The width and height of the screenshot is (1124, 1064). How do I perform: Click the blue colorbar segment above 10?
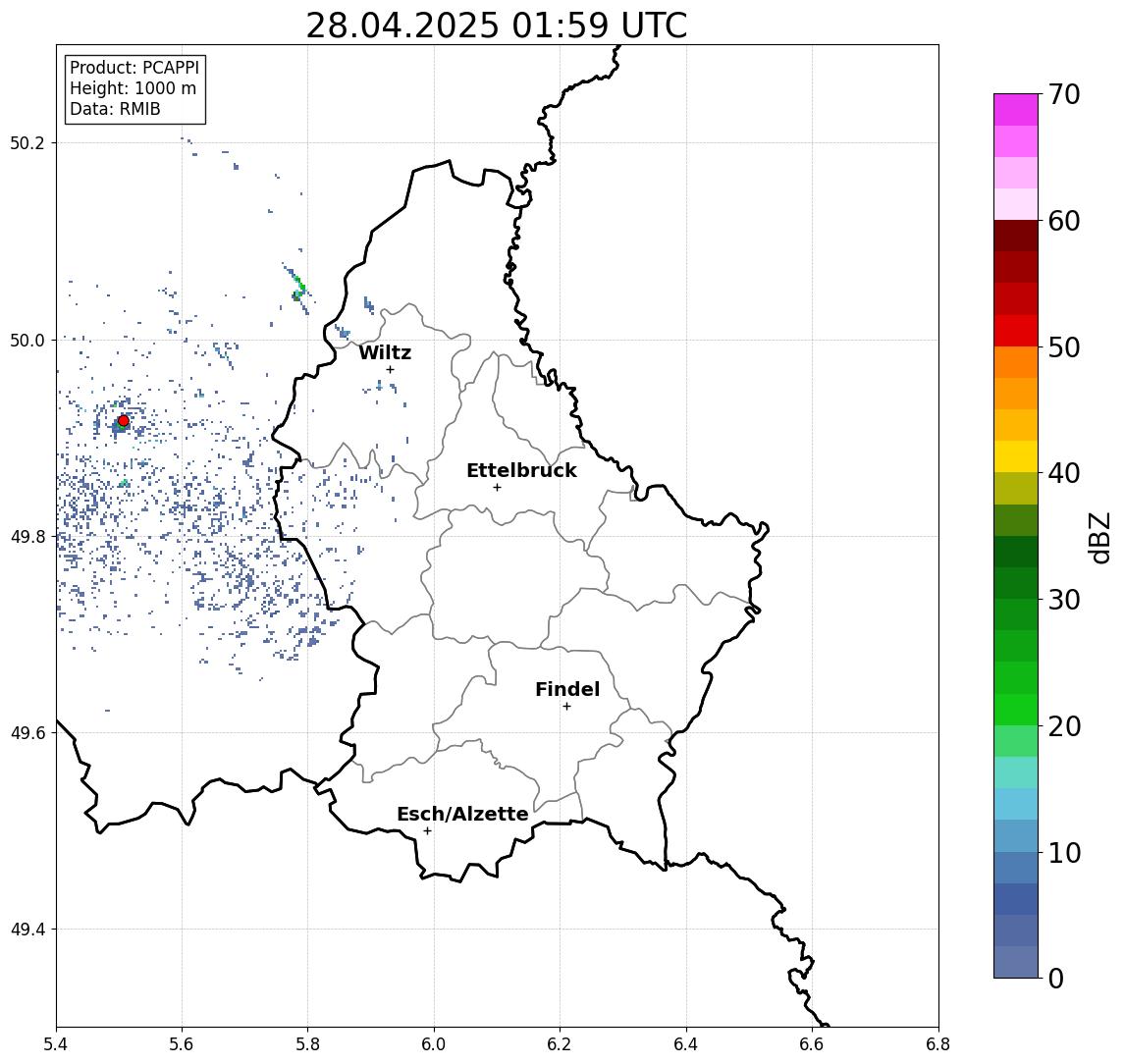1016,835
